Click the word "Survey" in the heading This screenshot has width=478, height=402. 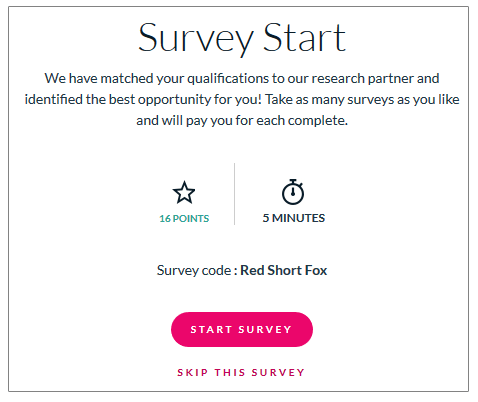[196, 38]
